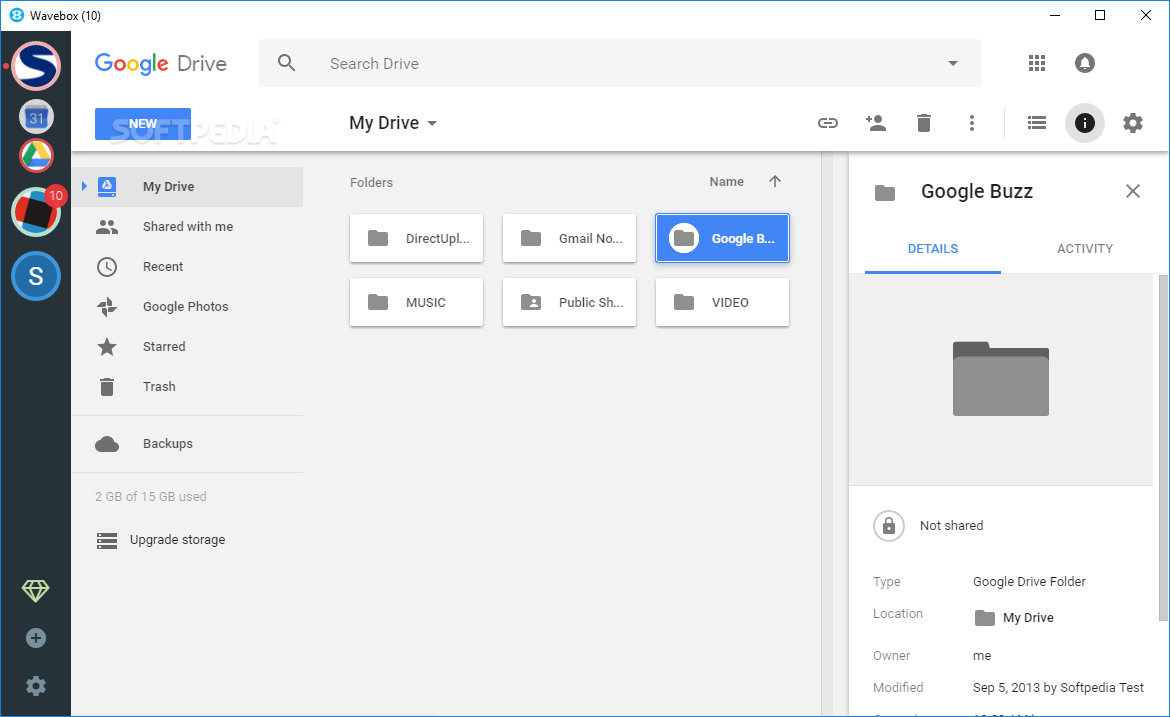Add a new account with plus icon
The width and height of the screenshot is (1170, 717).
pos(36,638)
